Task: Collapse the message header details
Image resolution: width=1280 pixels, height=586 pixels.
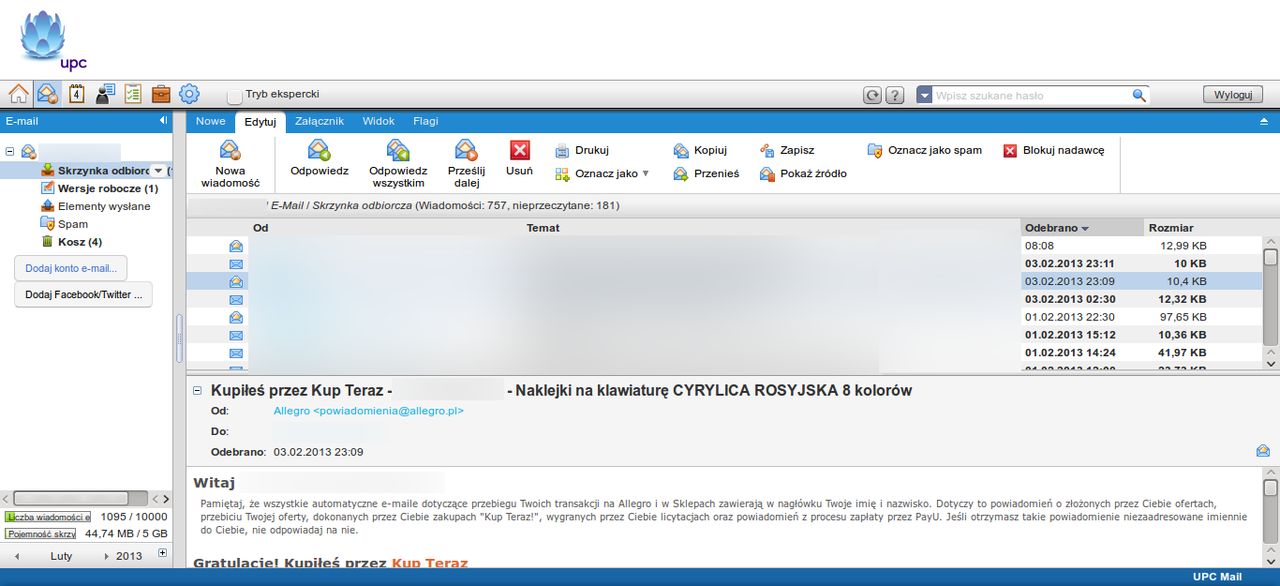Action: [197, 391]
